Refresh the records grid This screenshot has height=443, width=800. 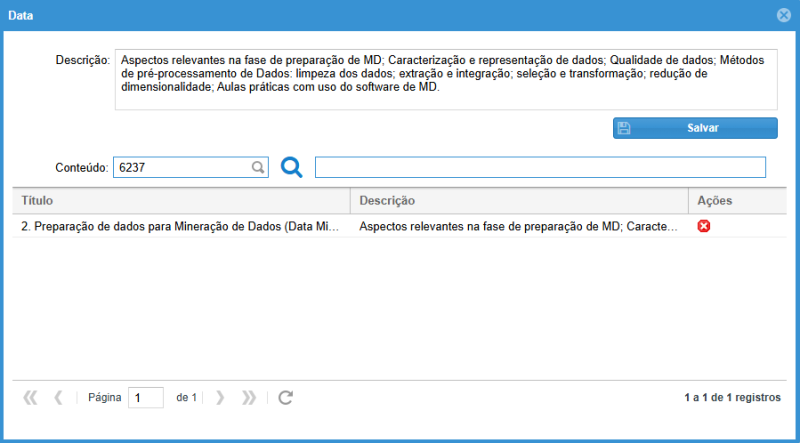pyautogui.click(x=285, y=397)
